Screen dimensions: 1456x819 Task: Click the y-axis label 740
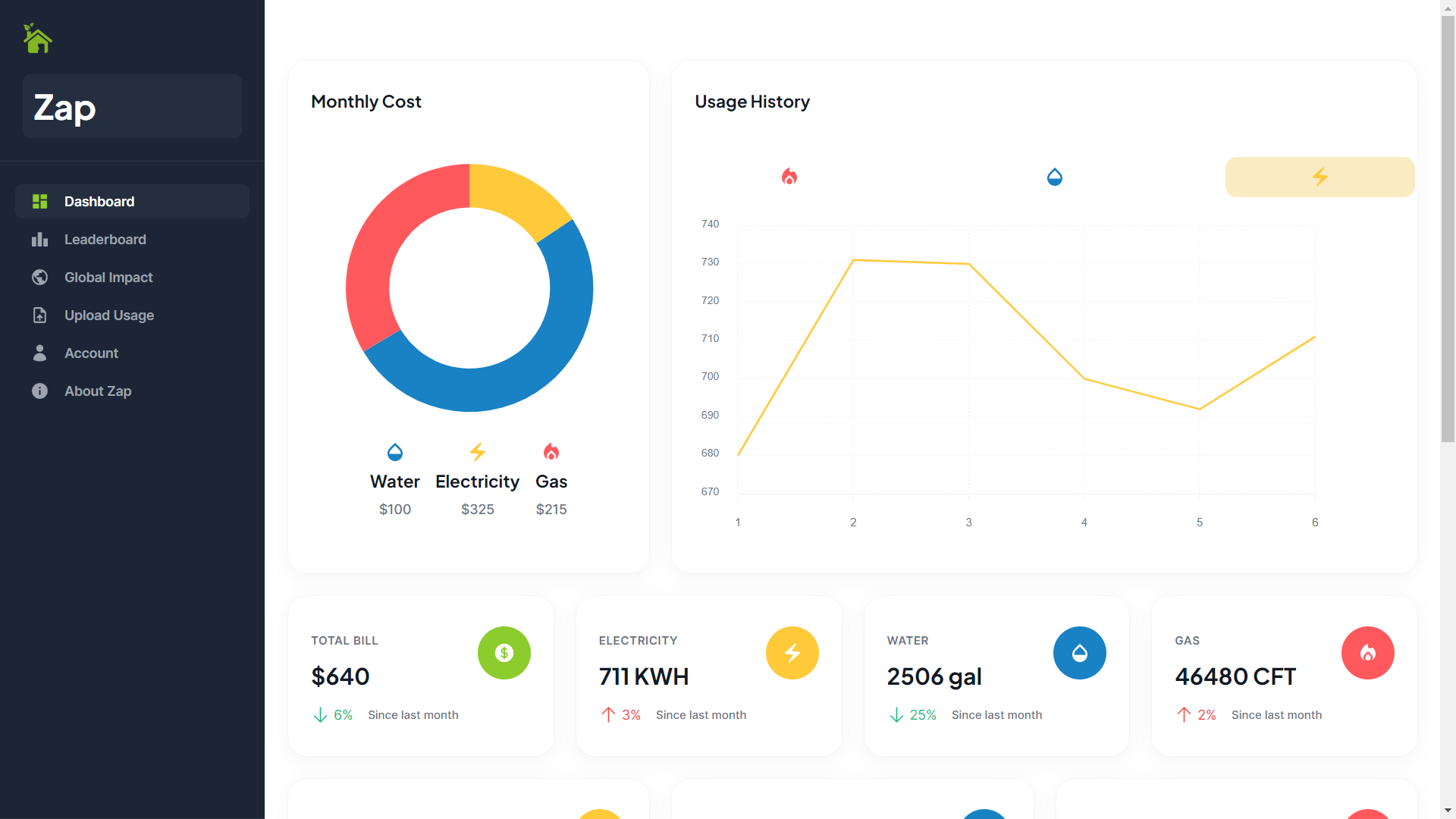[x=710, y=224]
